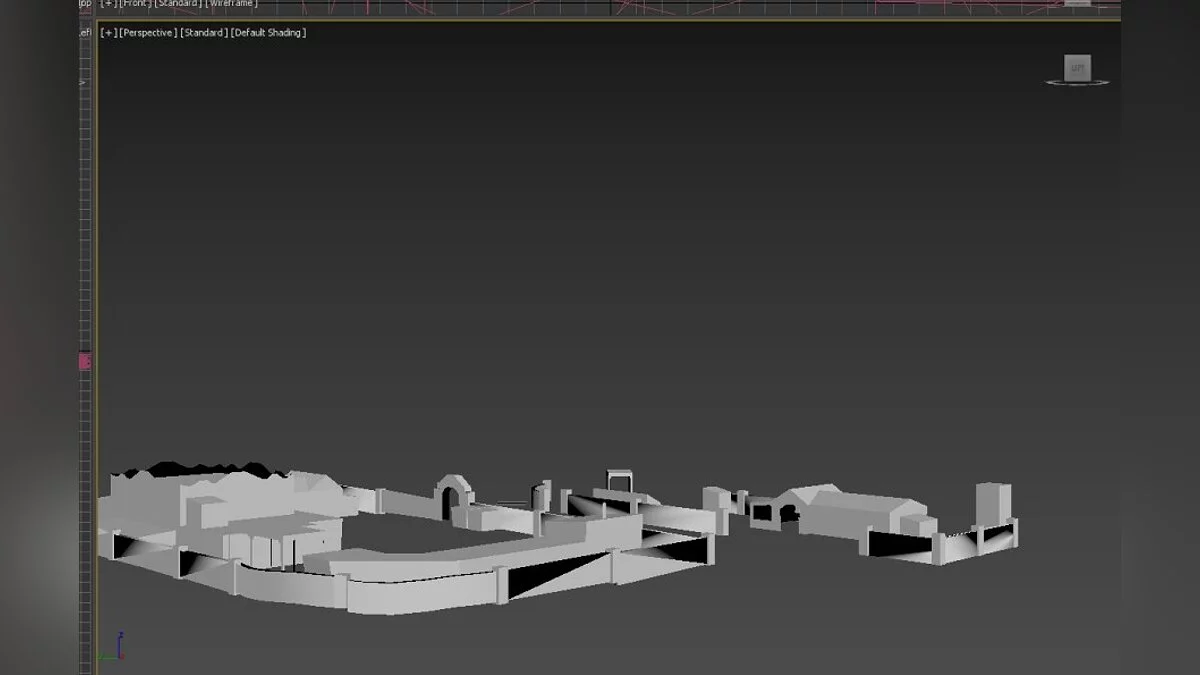Screen dimensions: 1200x675
Task: Select the pink marker in left viewport strip
Action: (85, 362)
